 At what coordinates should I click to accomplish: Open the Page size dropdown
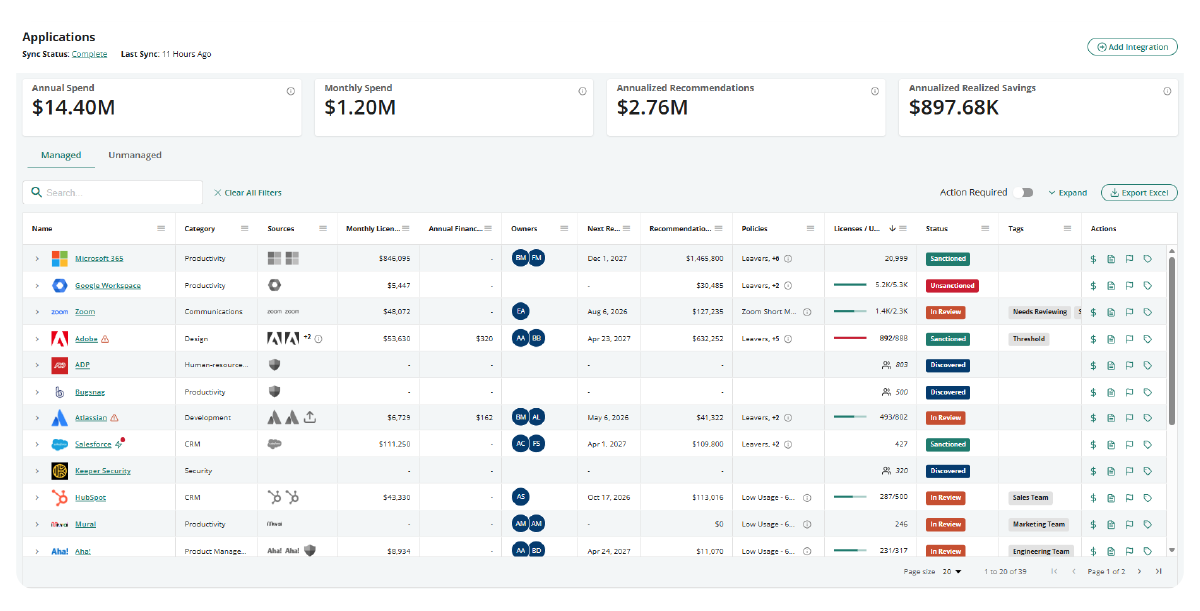tap(951, 571)
